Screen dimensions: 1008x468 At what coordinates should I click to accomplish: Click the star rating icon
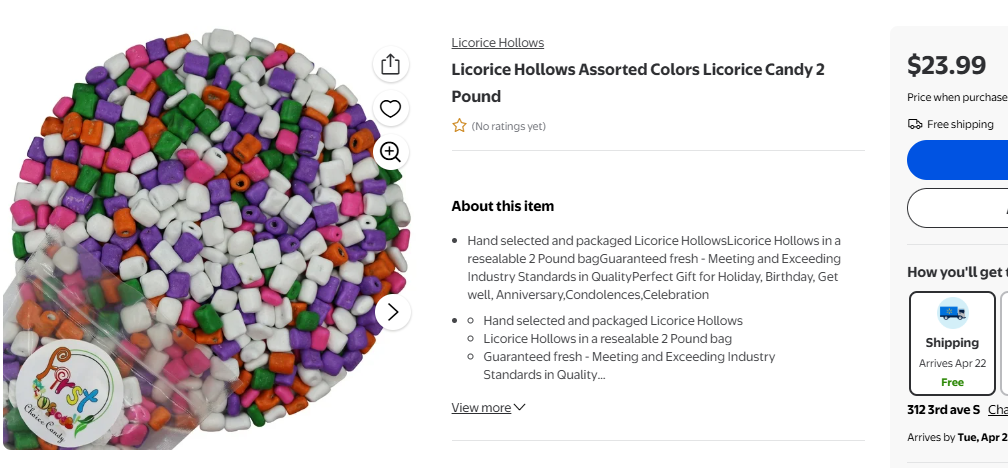[459, 126]
